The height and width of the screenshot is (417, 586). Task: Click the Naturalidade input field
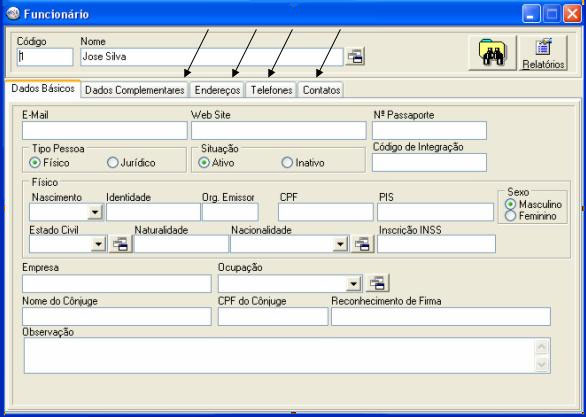pos(181,244)
